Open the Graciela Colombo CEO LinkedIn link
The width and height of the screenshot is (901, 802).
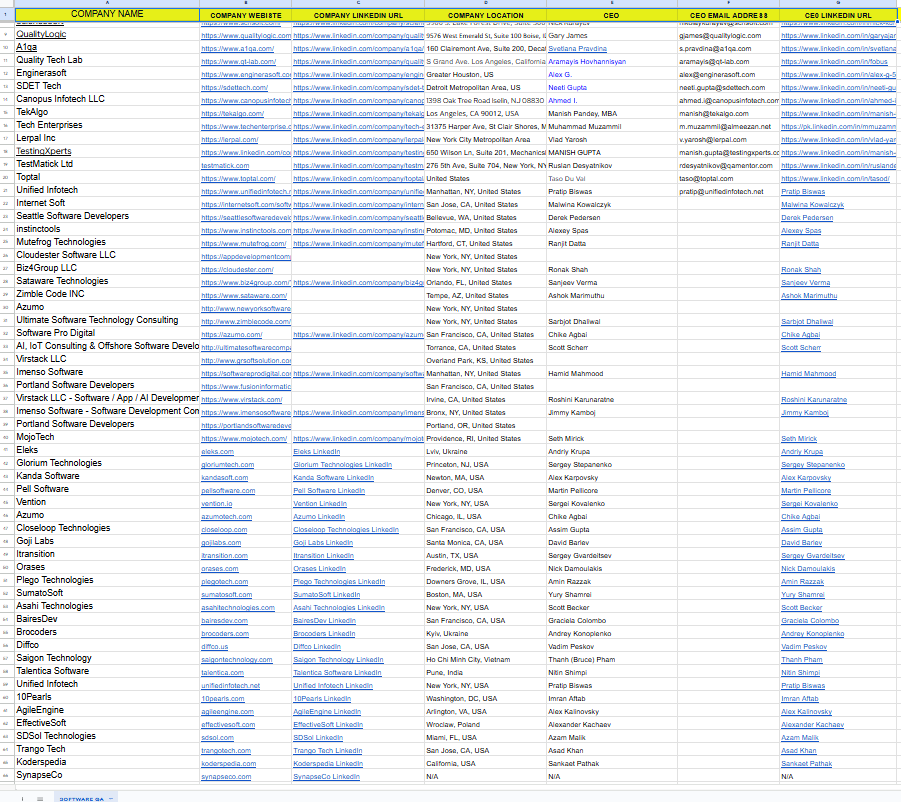click(810, 620)
